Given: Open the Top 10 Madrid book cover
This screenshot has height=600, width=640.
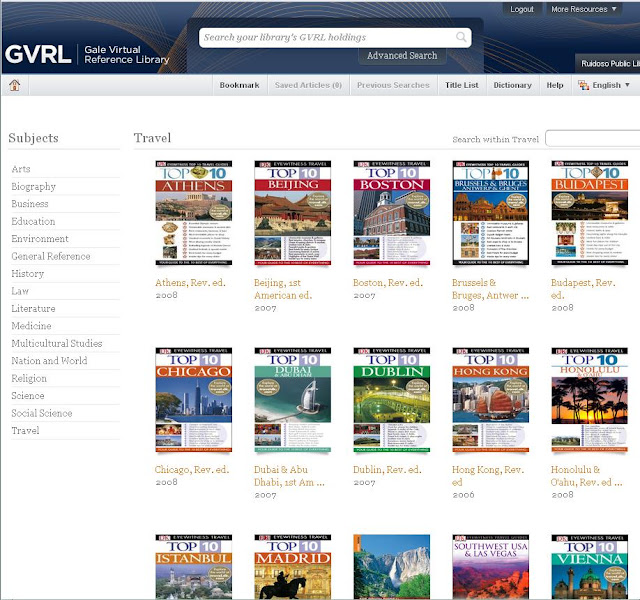Looking at the screenshot, I should pyautogui.click(x=293, y=567).
